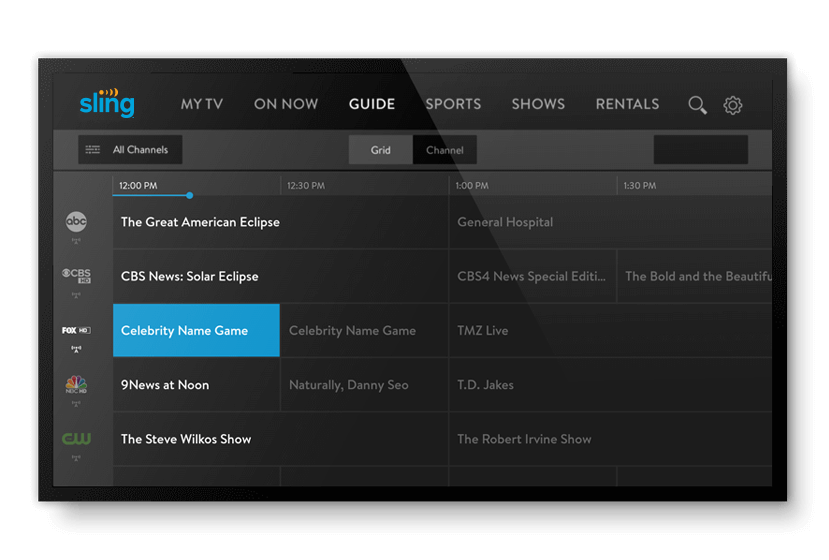Select General Hospital program

point(611,222)
